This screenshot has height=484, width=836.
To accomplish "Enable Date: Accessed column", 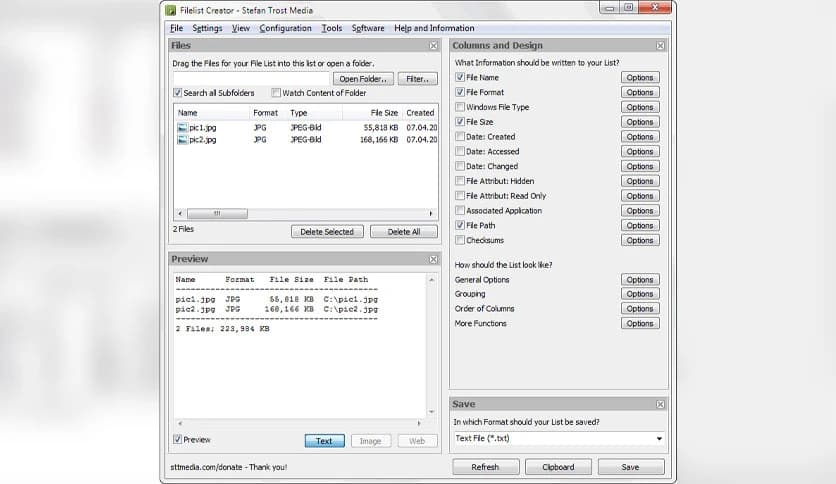I will 460,151.
